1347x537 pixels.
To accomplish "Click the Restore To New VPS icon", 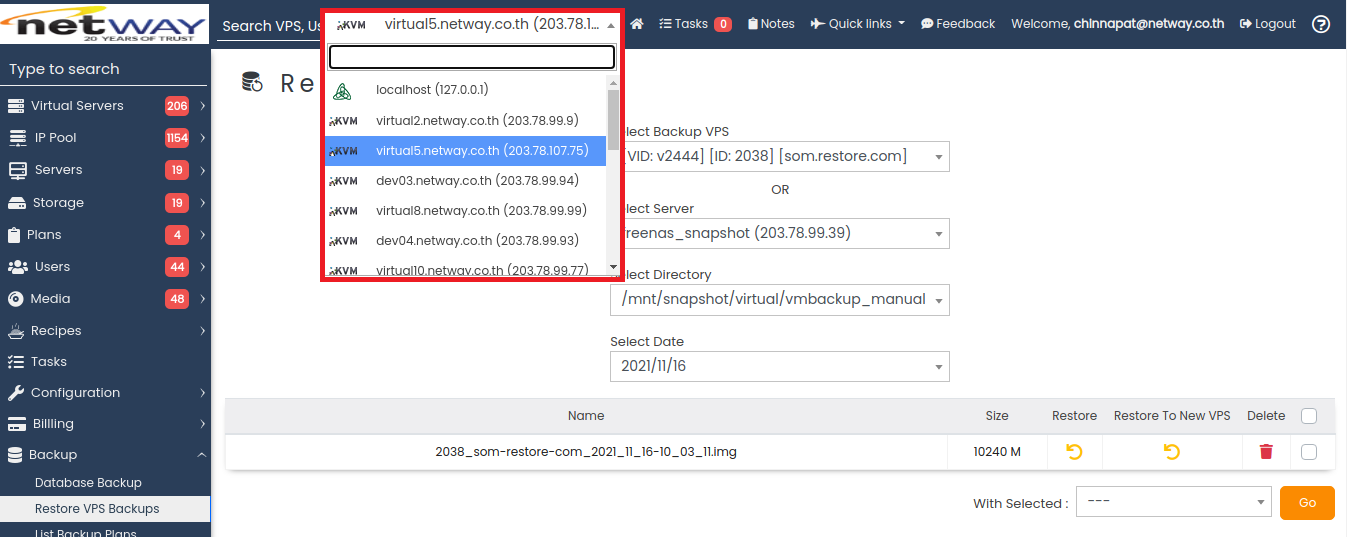I will (x=1171, y=452).
